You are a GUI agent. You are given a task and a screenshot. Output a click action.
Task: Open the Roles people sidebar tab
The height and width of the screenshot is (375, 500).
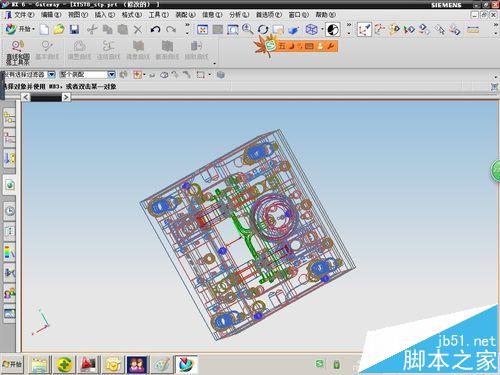click(x=10, y=293)
